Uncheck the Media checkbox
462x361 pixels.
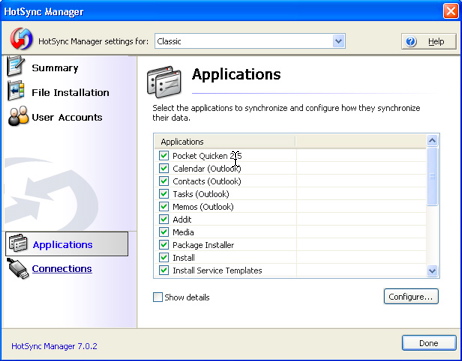(164, 232)
